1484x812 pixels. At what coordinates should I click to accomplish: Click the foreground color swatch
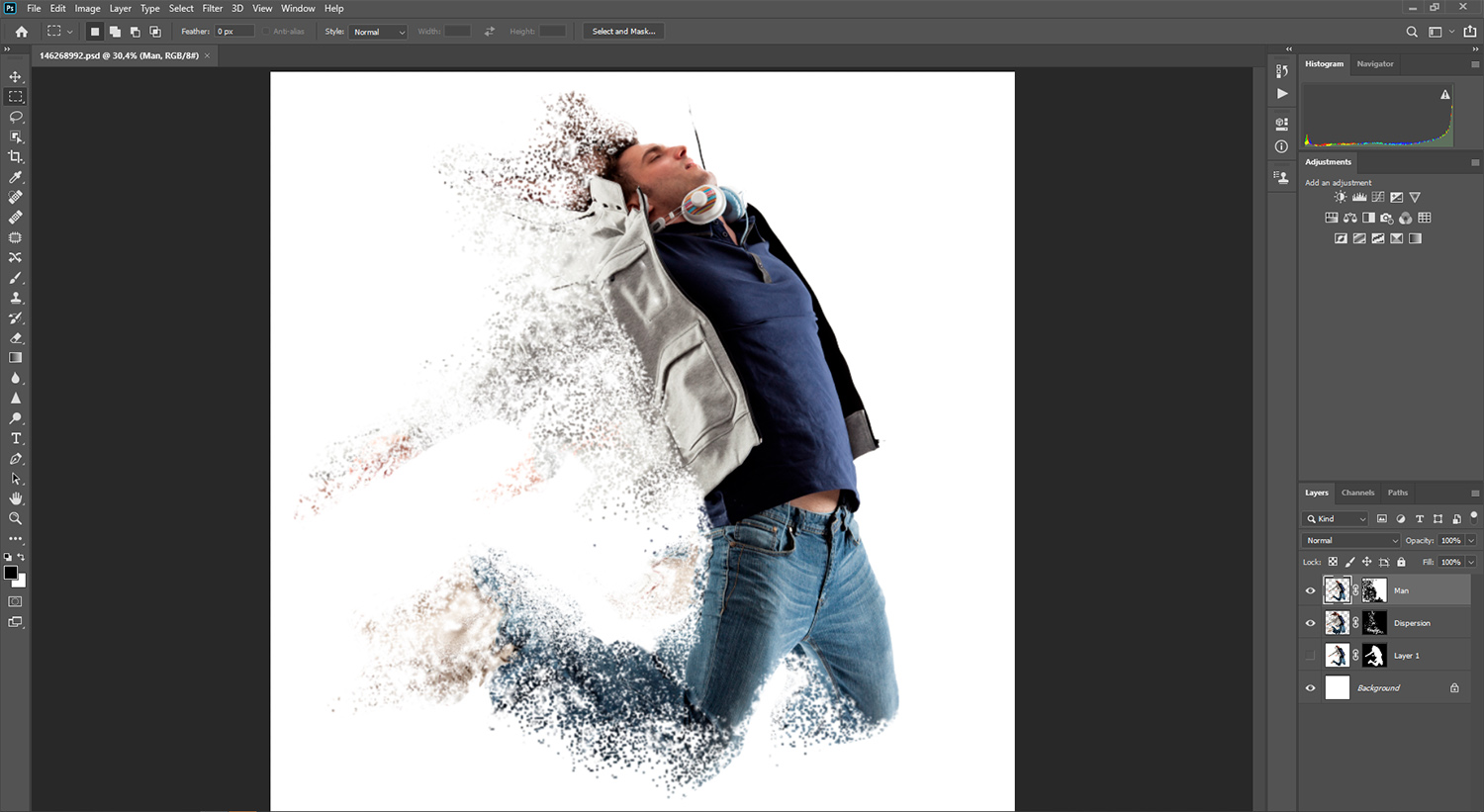(x=11, y=573)
